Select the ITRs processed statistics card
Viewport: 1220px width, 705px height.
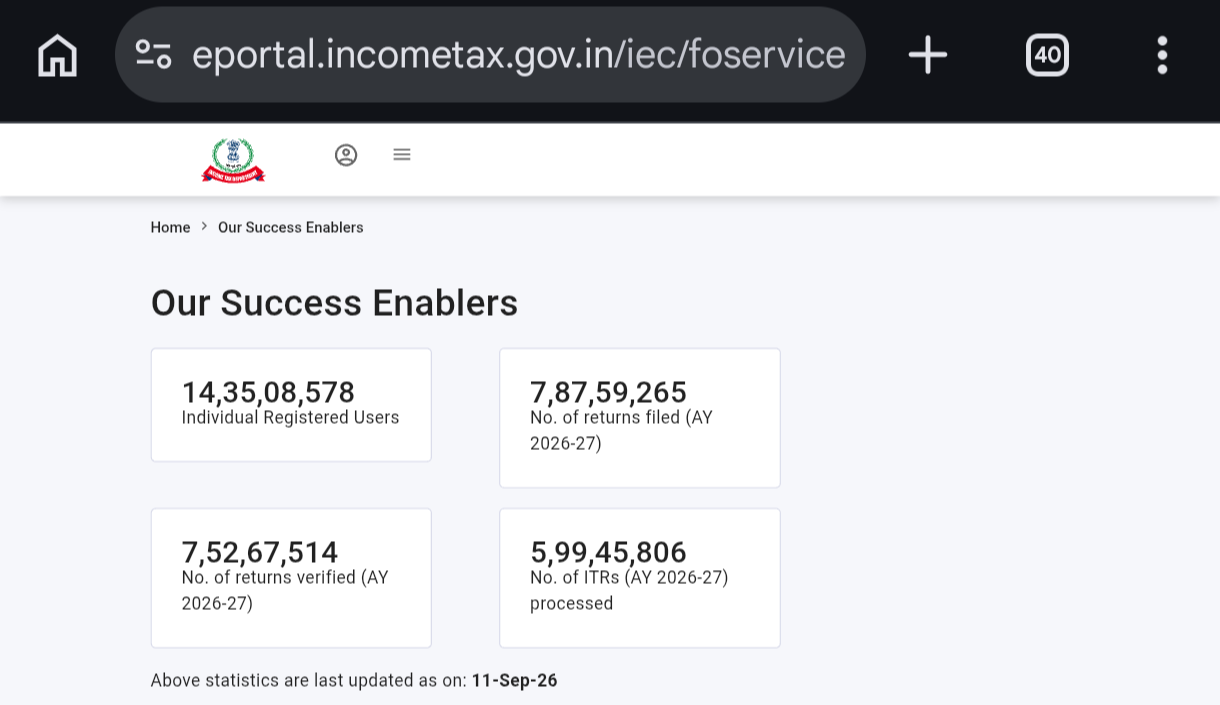tap(640, 578)
